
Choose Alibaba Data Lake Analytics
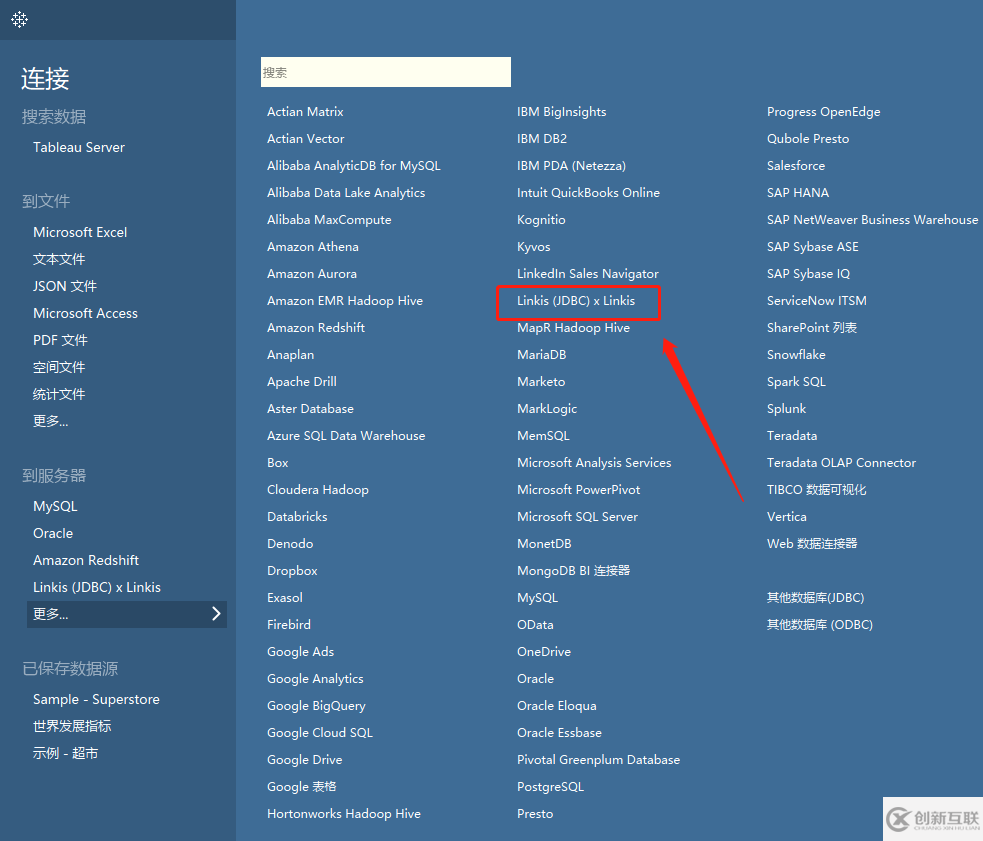346,193
